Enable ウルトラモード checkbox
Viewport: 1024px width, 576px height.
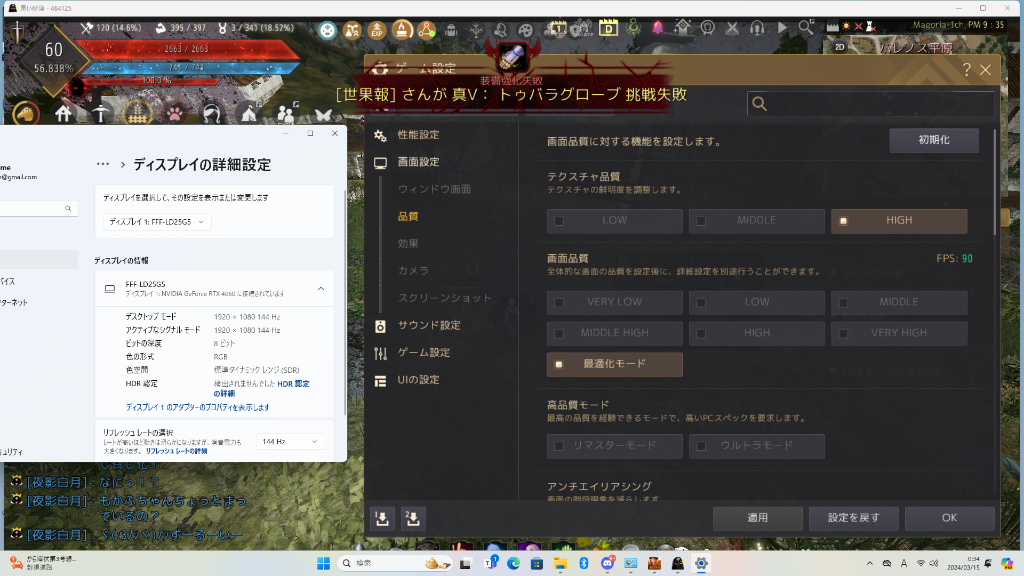701,446
